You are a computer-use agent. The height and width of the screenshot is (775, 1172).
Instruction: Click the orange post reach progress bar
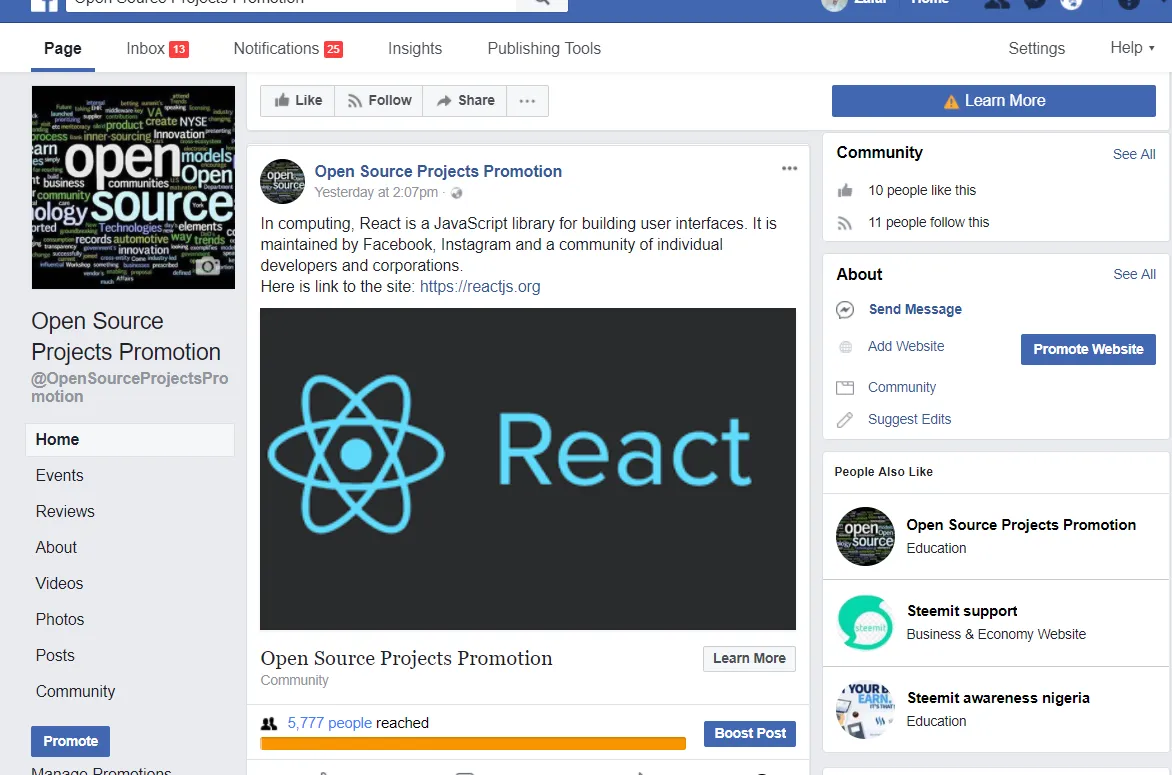tap(472, 744)
